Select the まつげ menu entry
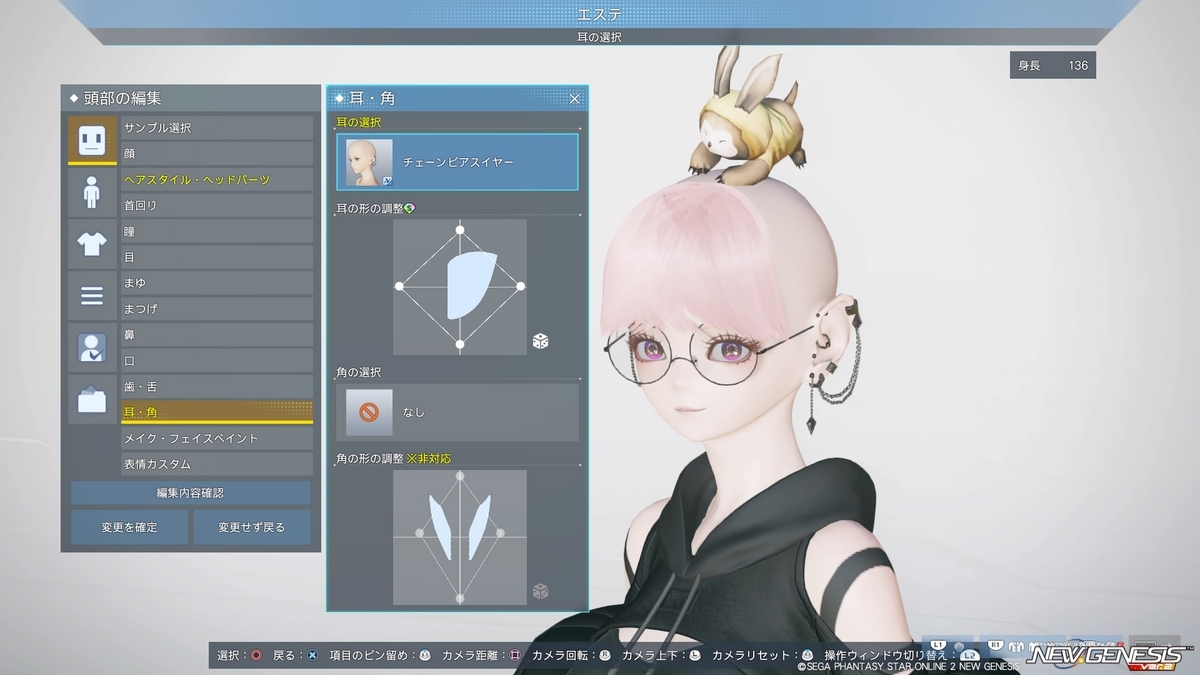 (217, 310)
